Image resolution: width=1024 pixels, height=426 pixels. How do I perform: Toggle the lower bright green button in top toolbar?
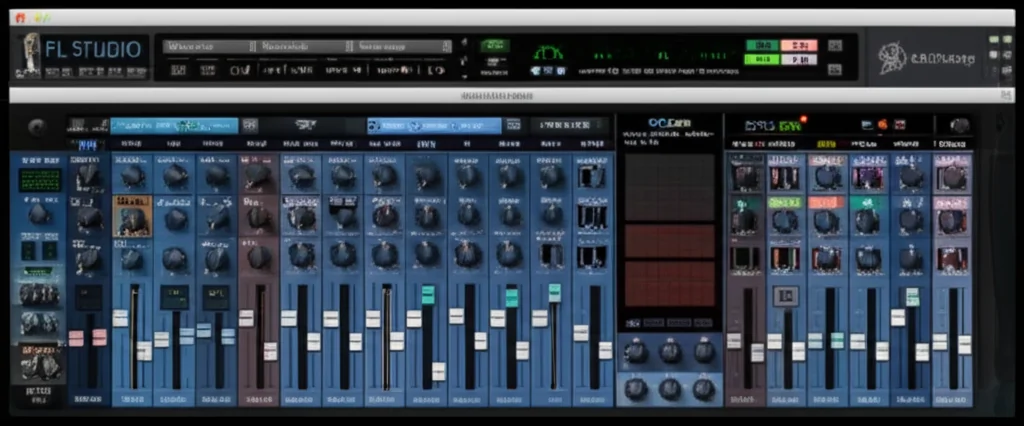(762, 59)
